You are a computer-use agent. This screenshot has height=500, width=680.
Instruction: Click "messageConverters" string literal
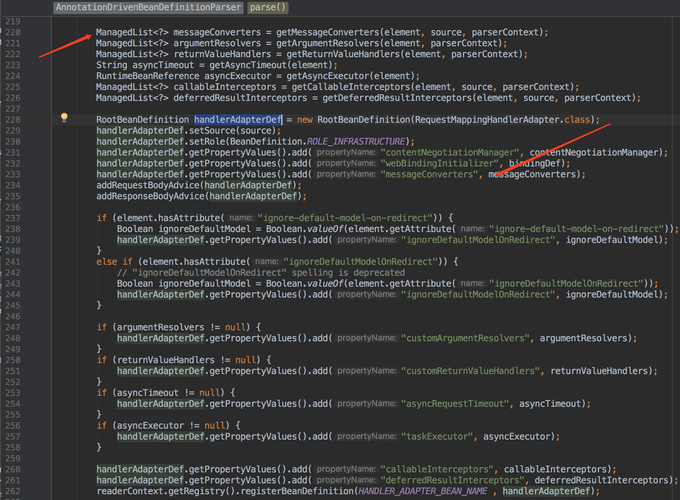tap(429, 174)
